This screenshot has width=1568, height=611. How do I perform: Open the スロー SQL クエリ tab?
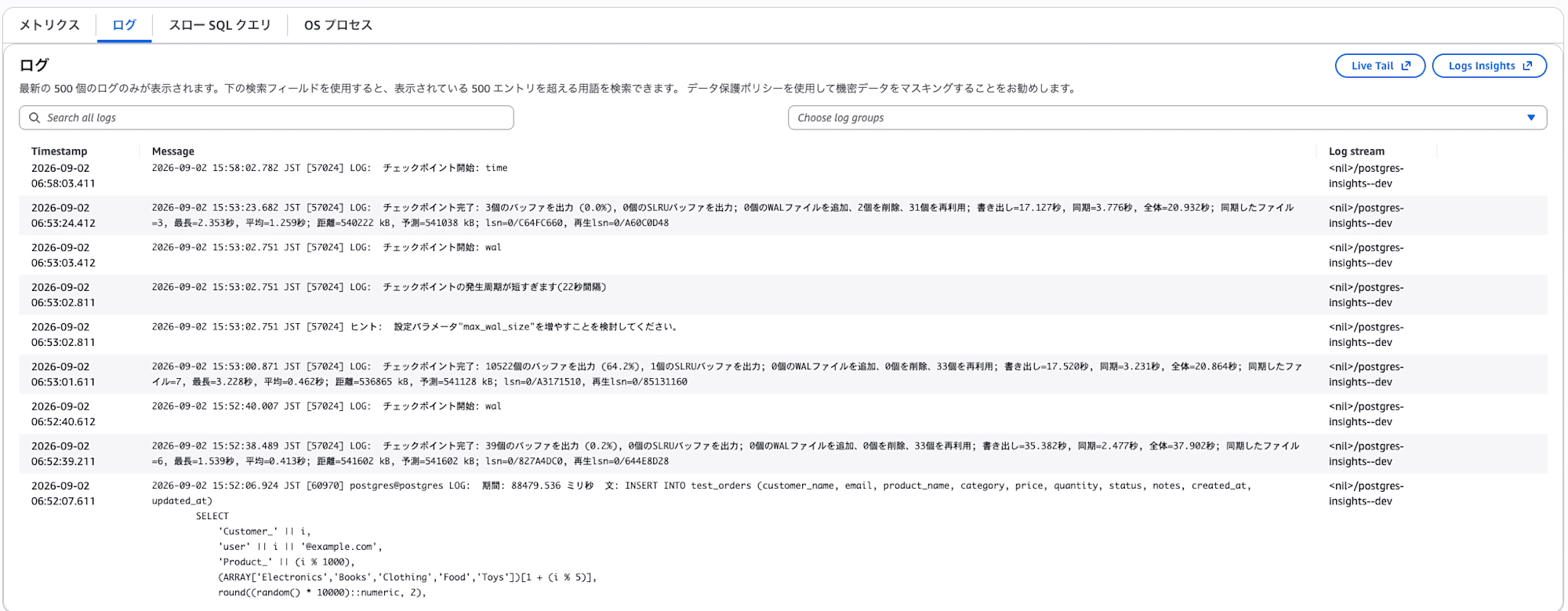pos(220,25)
